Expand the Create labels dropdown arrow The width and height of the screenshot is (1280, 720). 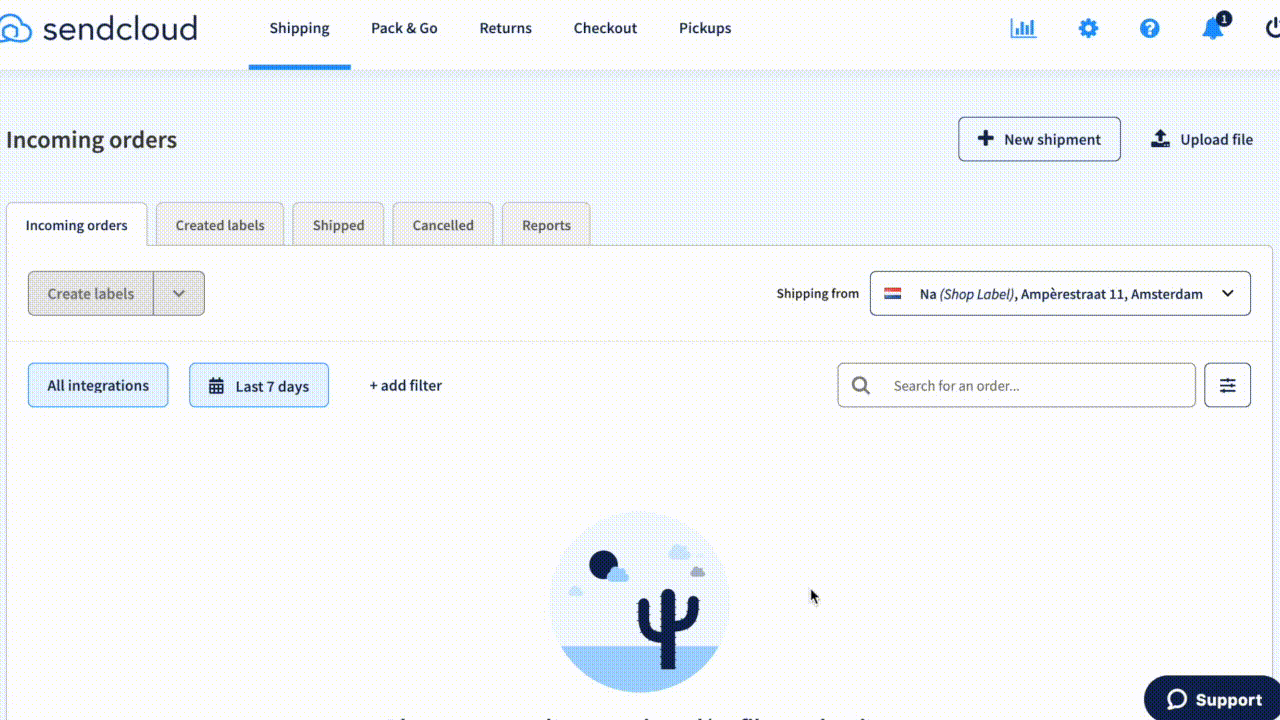point(179,293)
